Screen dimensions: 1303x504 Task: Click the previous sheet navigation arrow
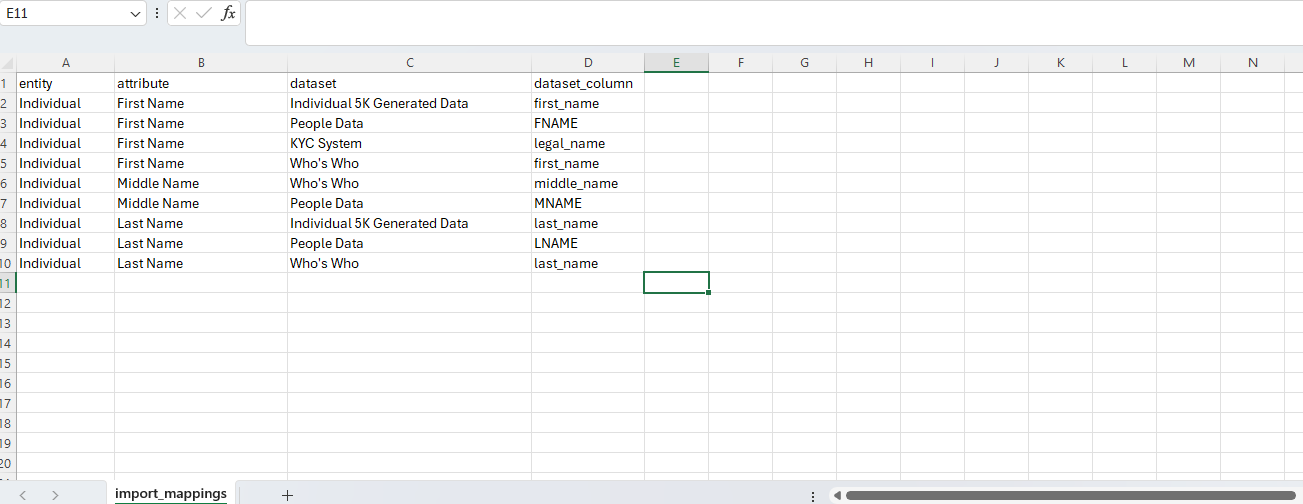click(23, 494)
